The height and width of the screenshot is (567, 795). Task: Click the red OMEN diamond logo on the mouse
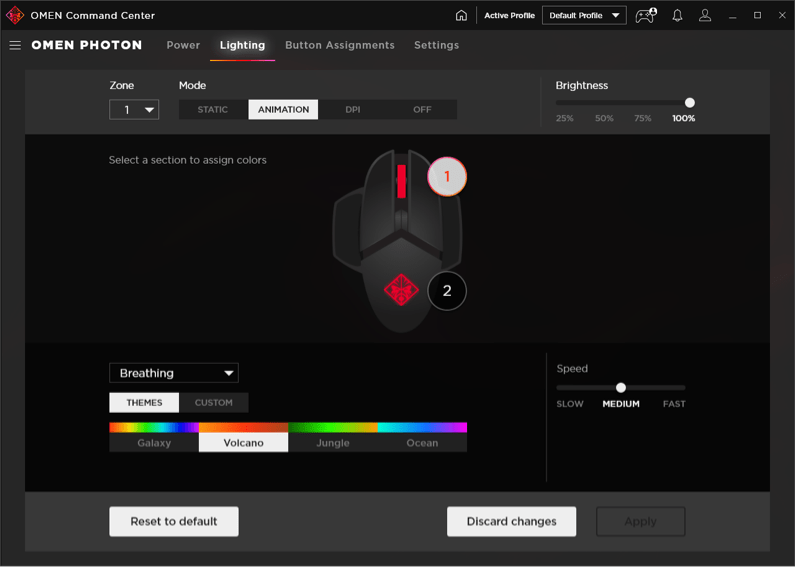pos(401,290)
